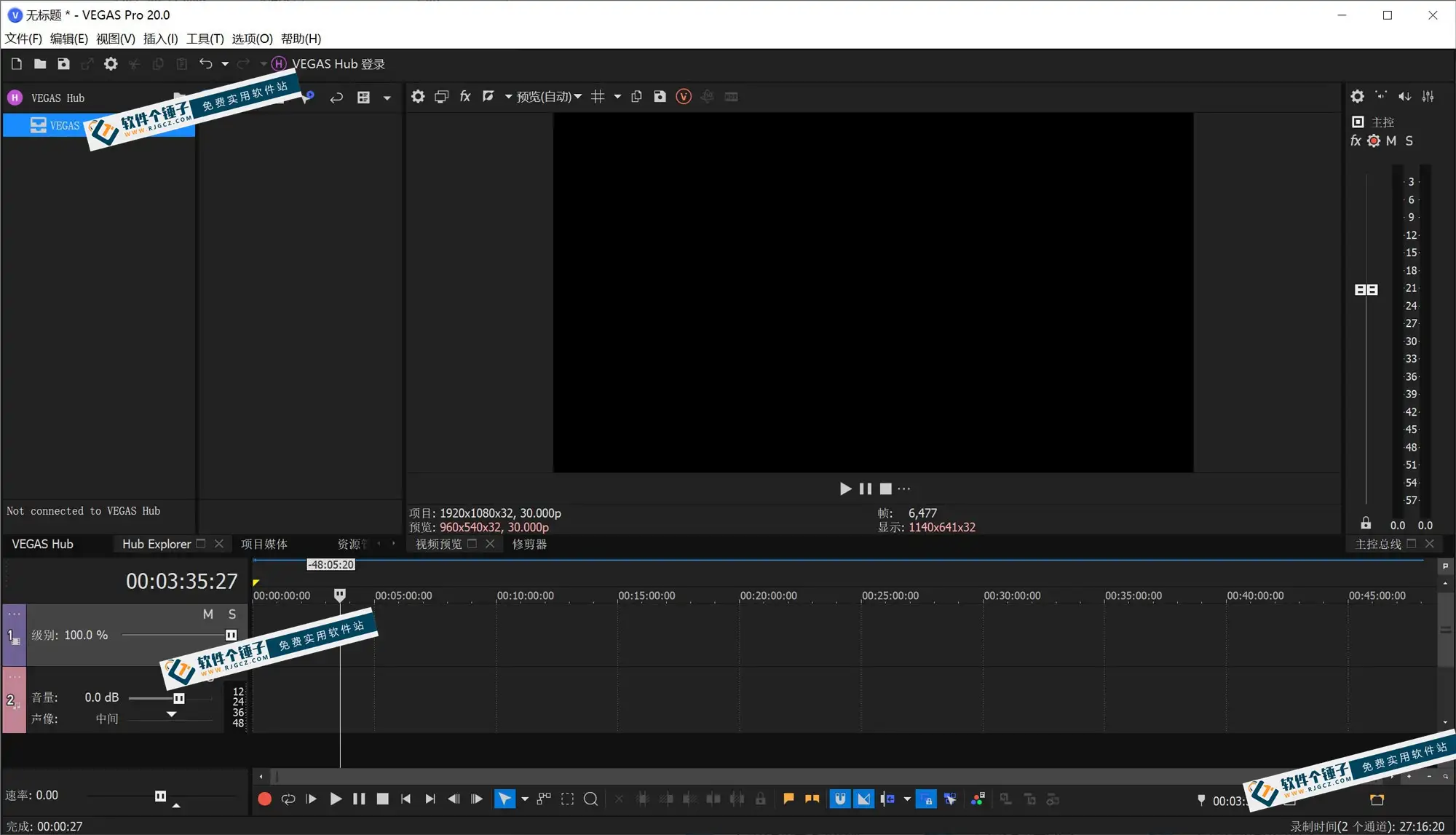Image resolution: width=1456 pixels, height=835 pixels.
Task: Click the Hub Explorer return arrow icon
Action: (336, 98)
